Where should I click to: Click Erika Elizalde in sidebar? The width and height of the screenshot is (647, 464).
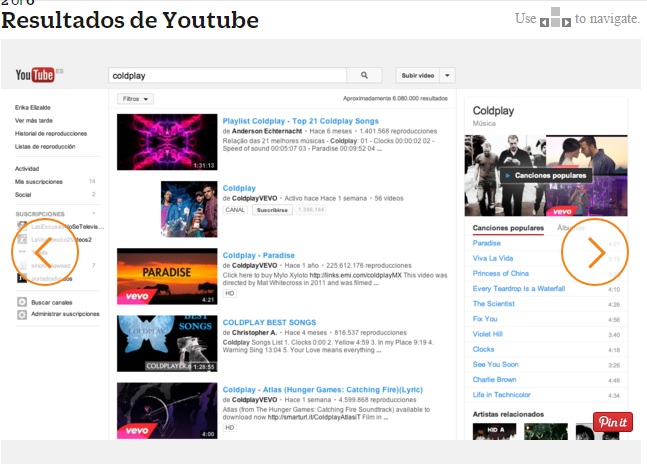point(33,108)
